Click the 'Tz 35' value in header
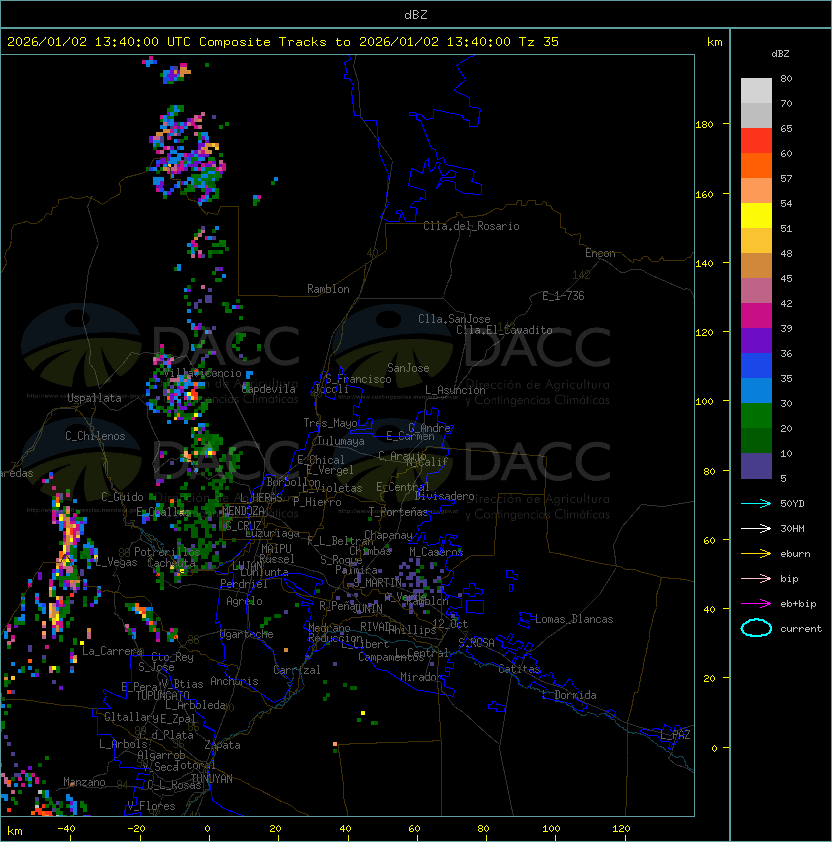 click(x=539, y=42)
